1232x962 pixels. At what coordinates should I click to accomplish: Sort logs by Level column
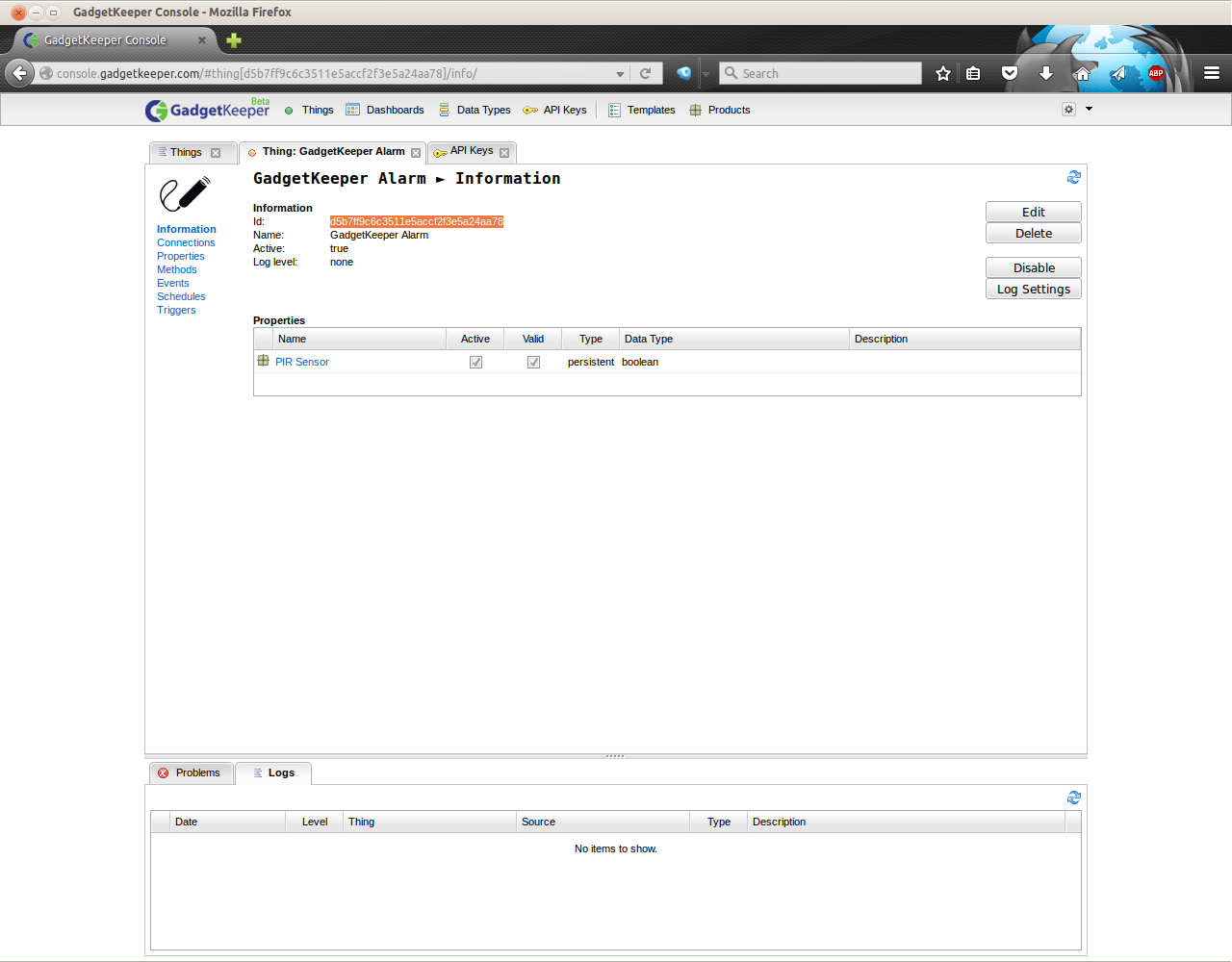(315, 822)
